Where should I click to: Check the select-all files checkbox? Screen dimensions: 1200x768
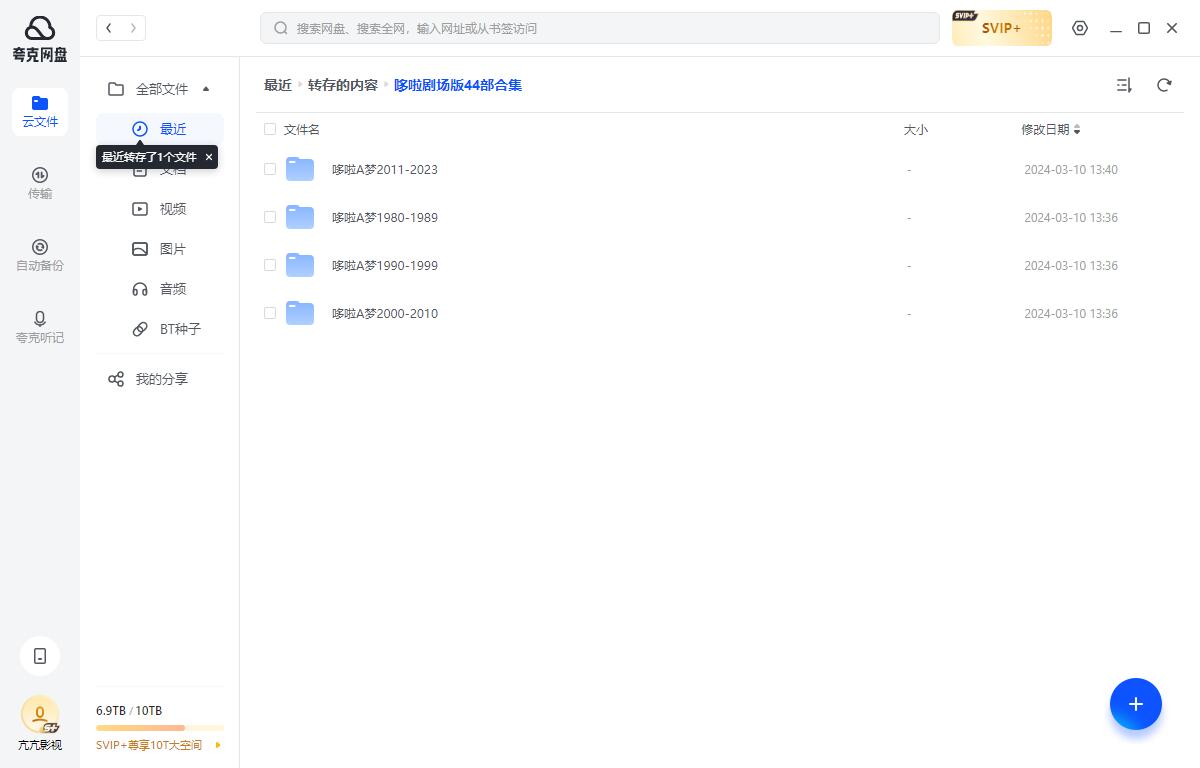270,129
